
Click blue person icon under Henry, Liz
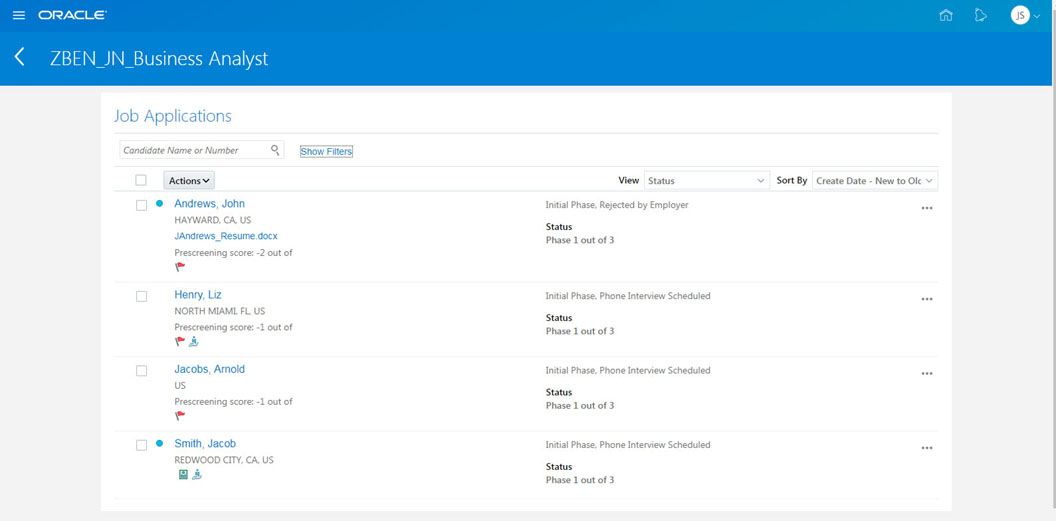click(x=194, y=341)
